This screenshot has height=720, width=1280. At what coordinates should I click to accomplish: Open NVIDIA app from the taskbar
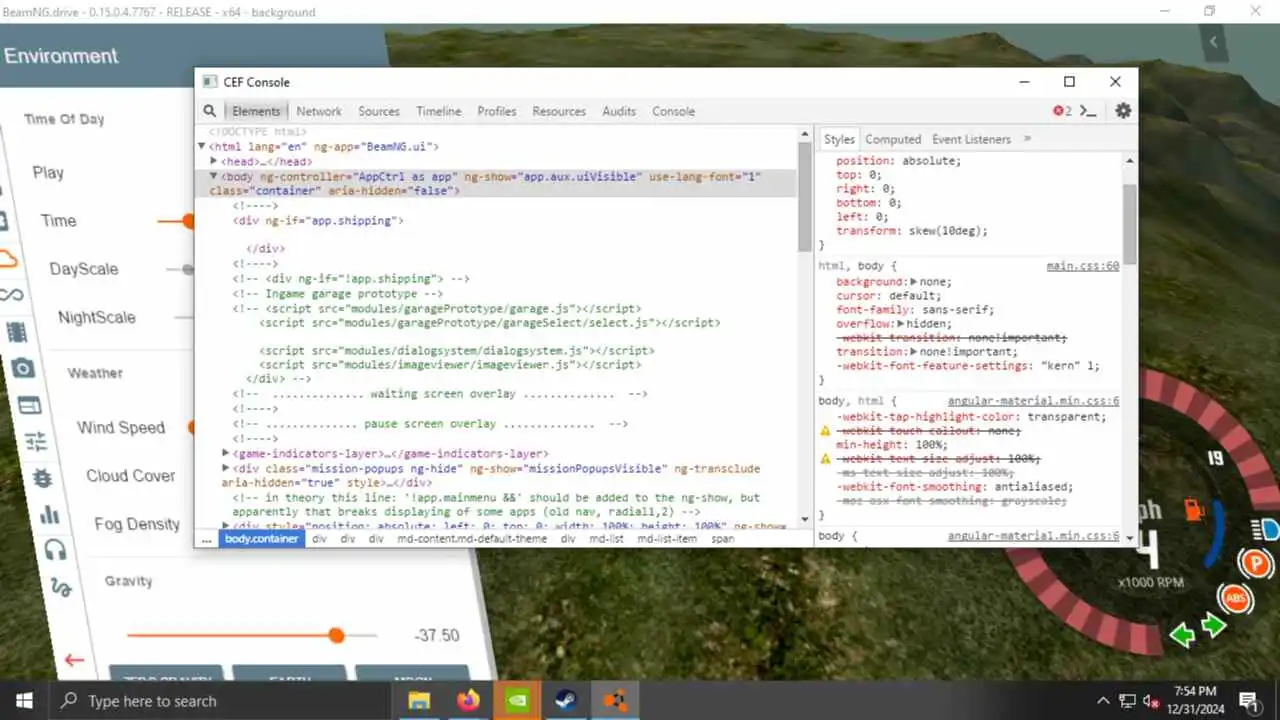(x=516, y=700)
